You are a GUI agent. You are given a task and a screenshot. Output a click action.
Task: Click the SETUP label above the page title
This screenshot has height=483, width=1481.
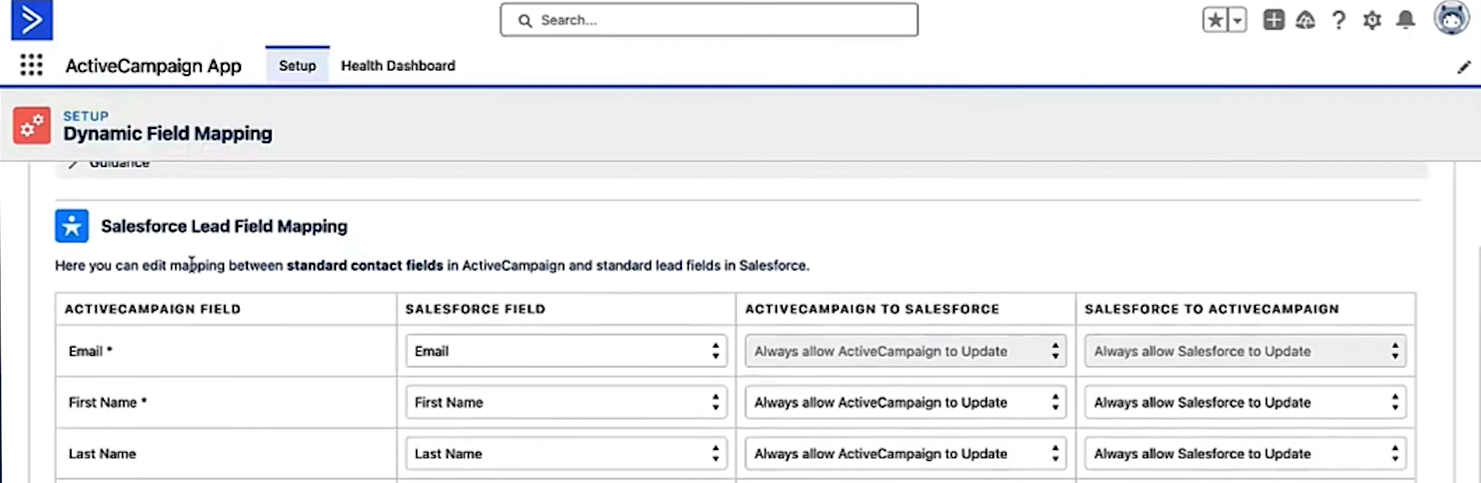(x=86, y=116)
